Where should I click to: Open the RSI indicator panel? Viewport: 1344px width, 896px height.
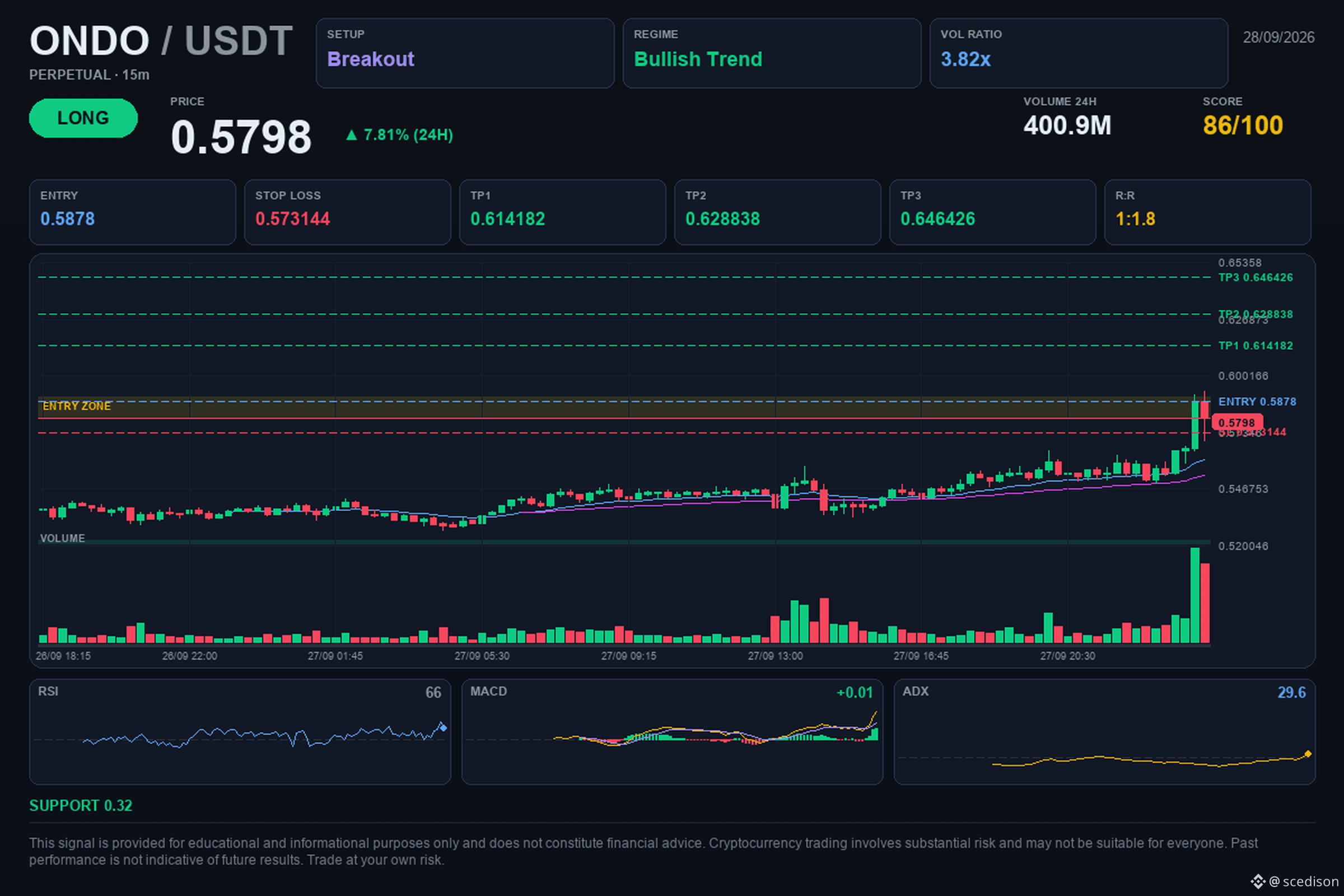240,731
